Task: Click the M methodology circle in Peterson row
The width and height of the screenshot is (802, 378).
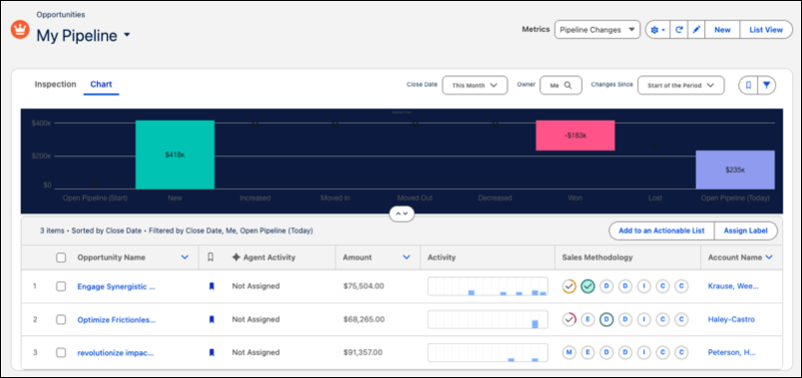Action: [x=569, y=352]
